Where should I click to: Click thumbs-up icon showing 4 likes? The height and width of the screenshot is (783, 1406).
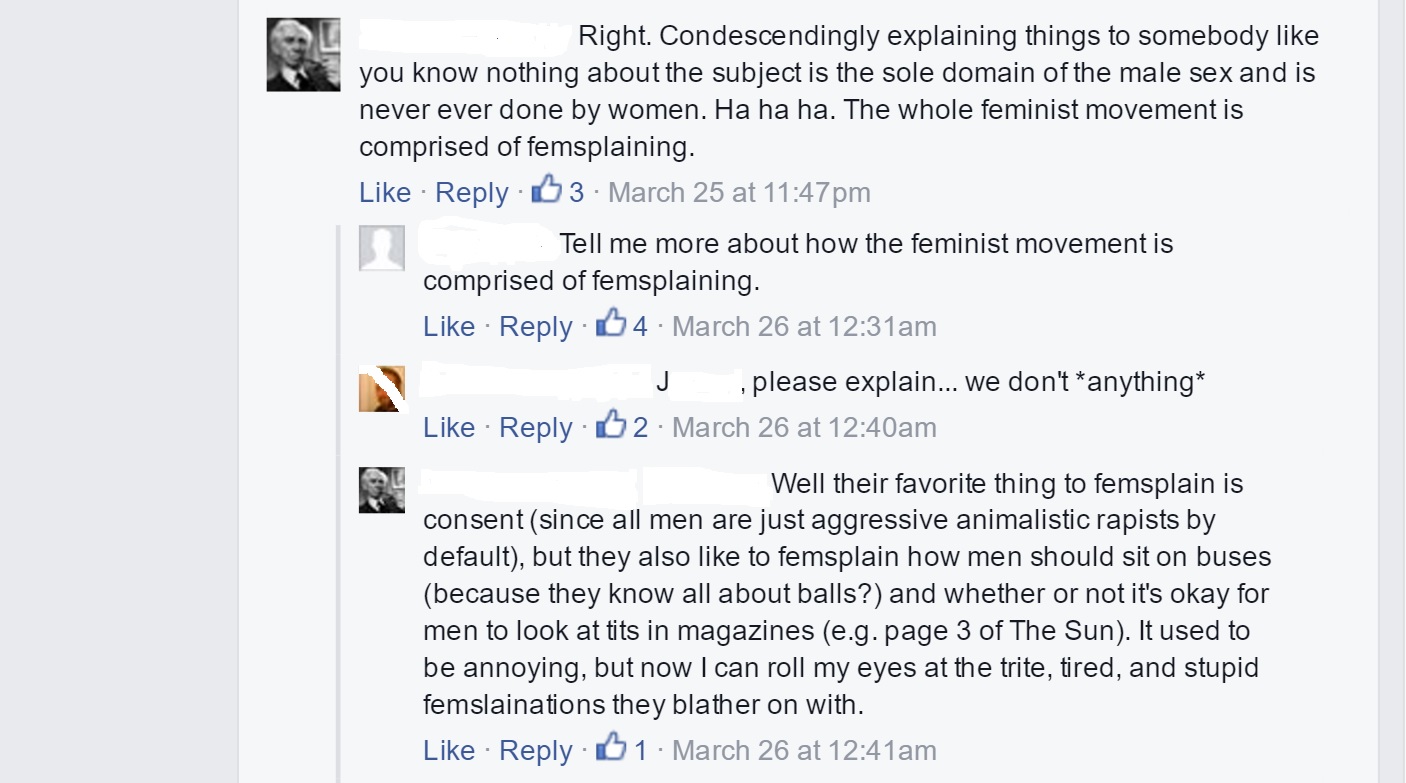[x=610, y=323]
